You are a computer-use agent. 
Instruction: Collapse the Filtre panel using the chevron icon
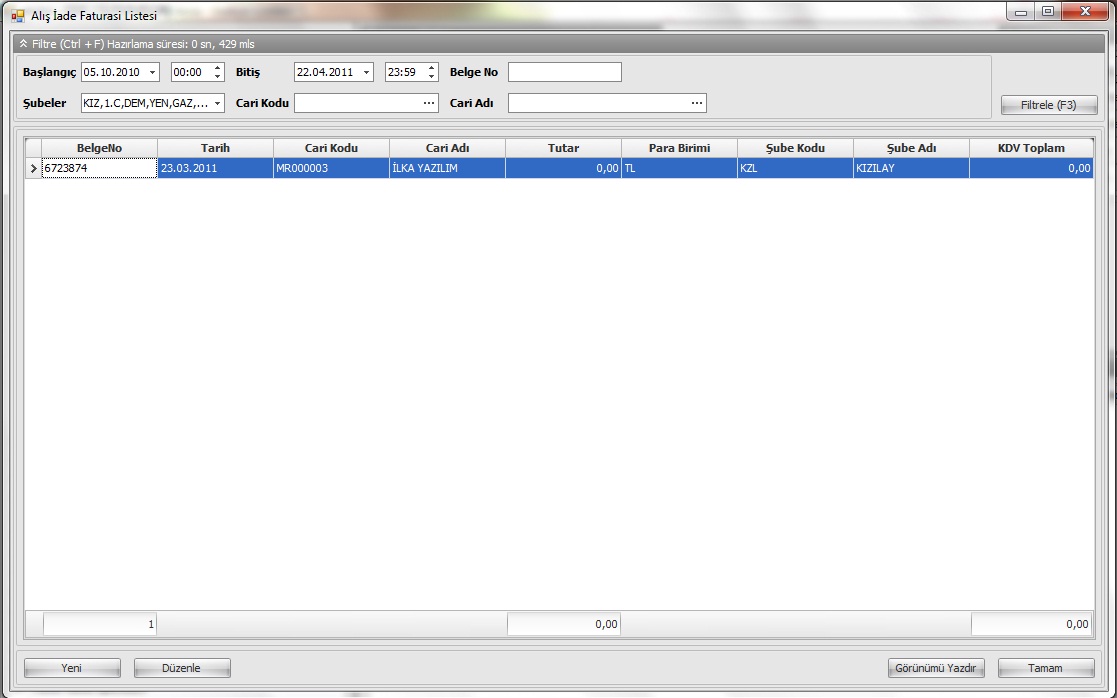pyautogui.click(x=24, y=43)
